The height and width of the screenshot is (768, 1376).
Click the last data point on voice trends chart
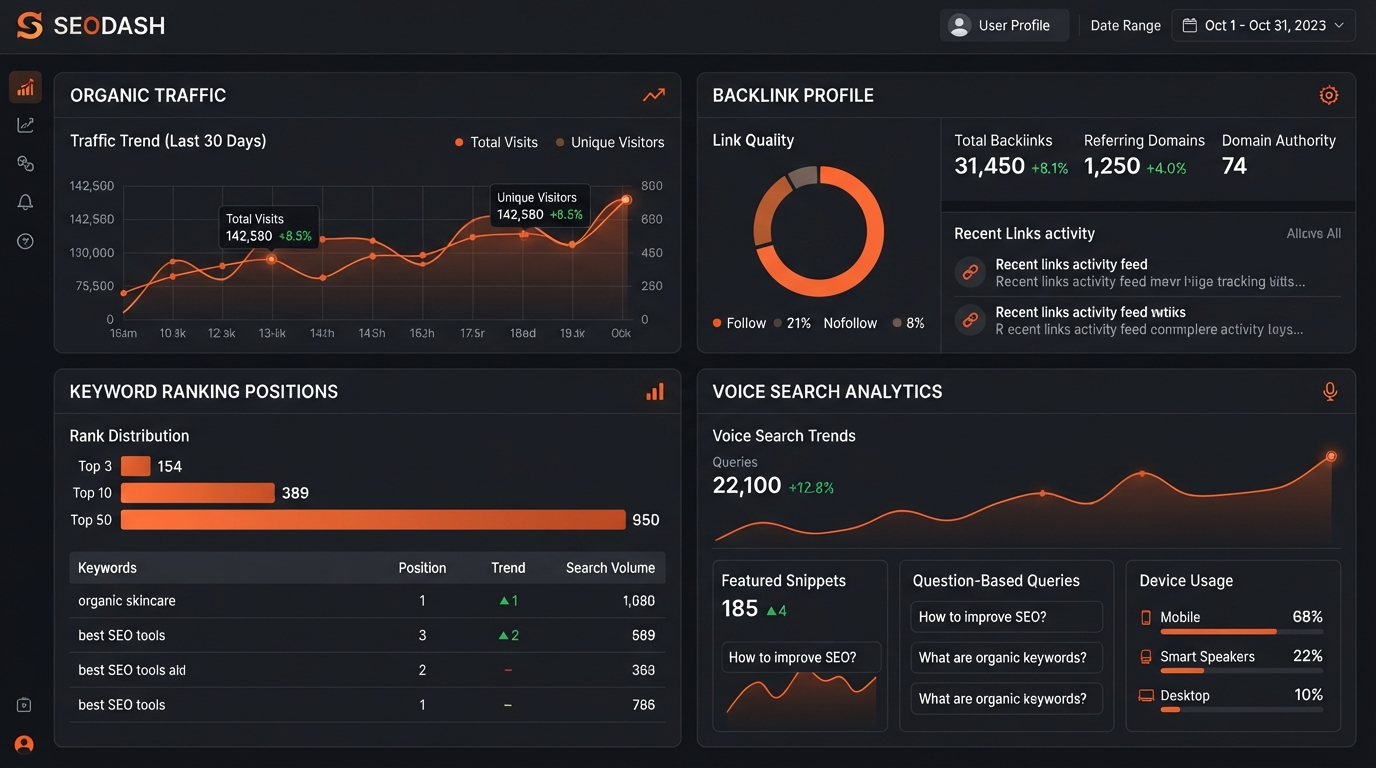[x=1331, y=456]
